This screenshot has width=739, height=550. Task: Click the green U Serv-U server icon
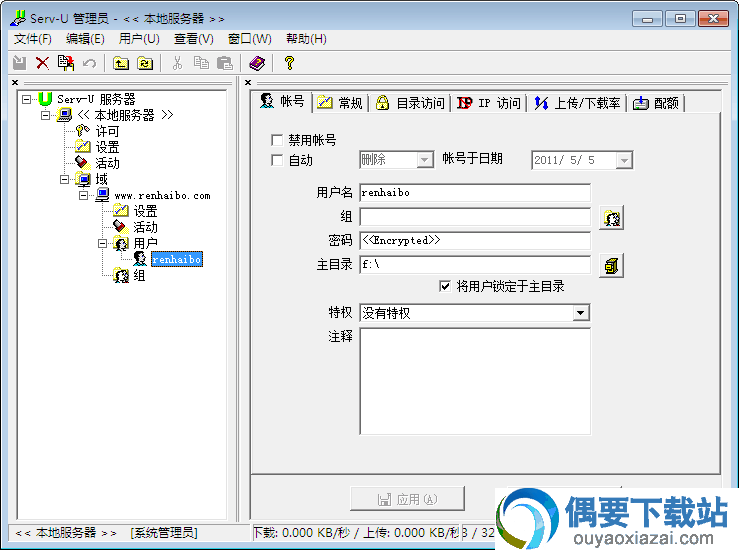click(x=45, y=99)
